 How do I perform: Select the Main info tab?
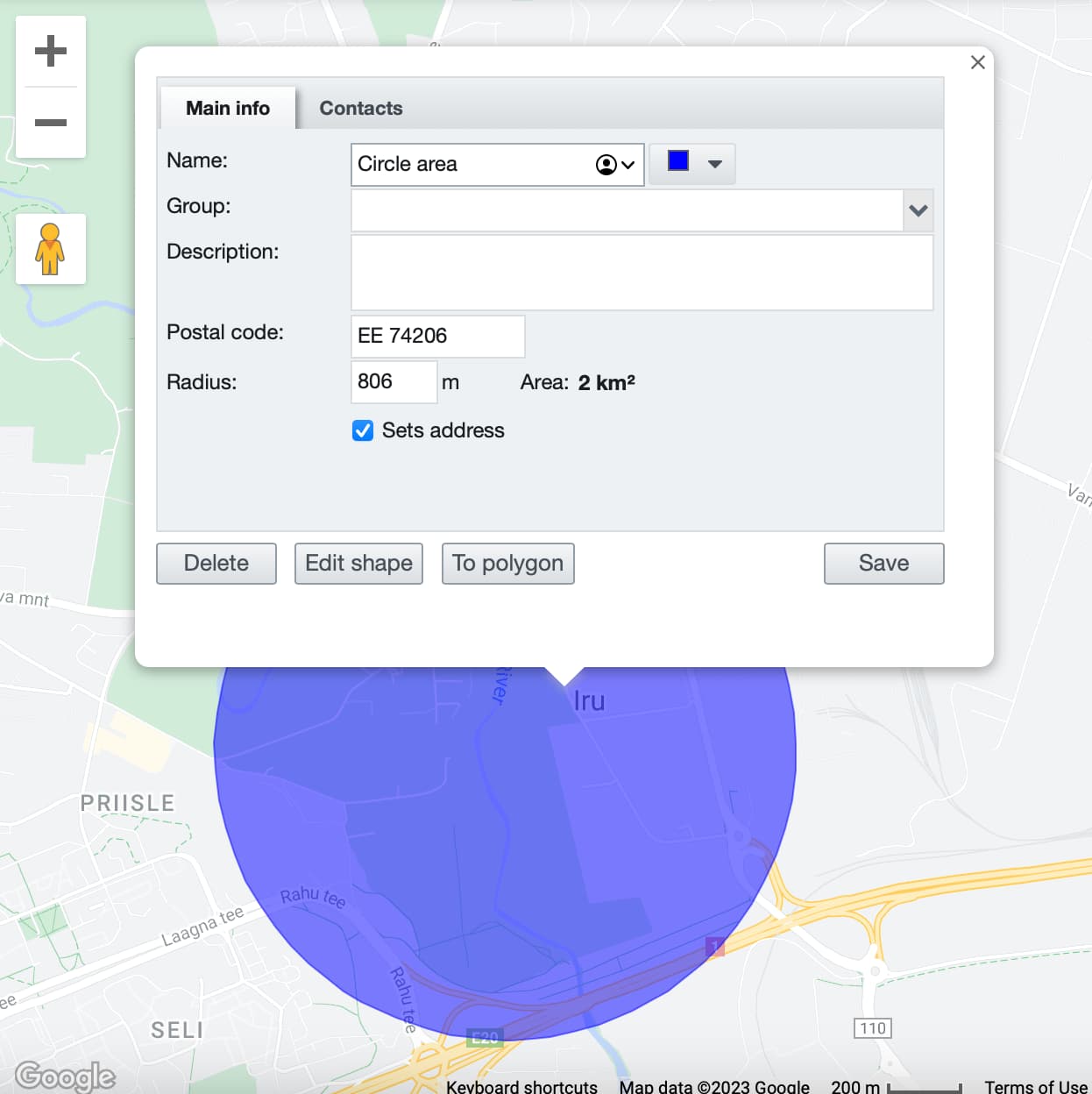point(228,109)
